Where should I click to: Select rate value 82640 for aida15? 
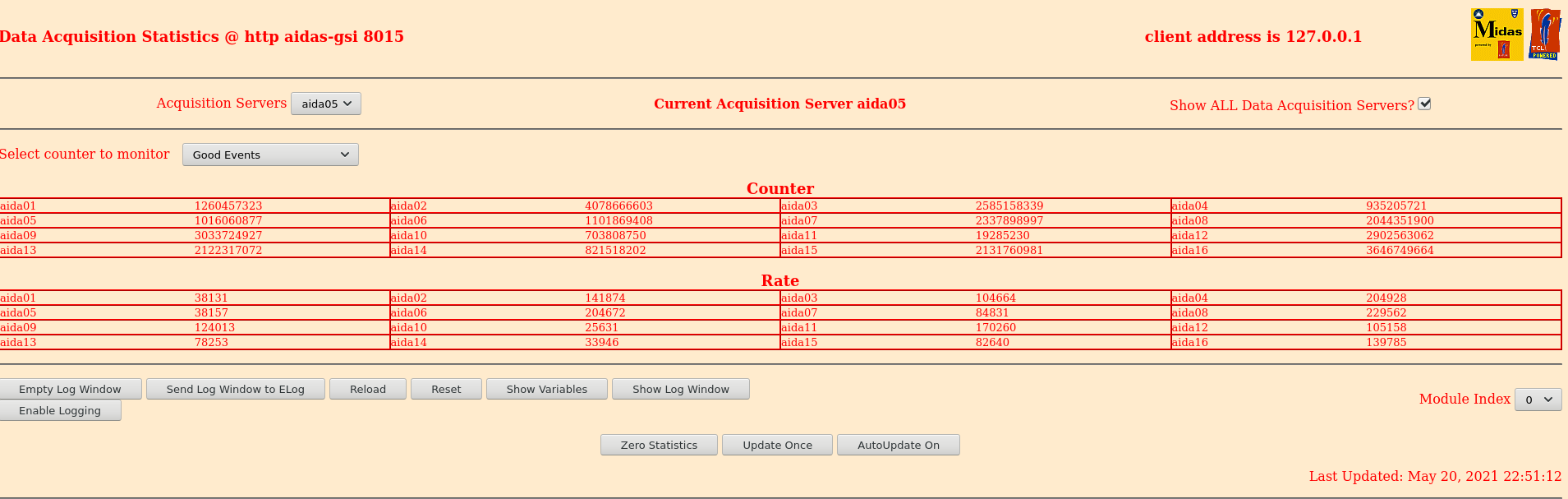(992, 342)
